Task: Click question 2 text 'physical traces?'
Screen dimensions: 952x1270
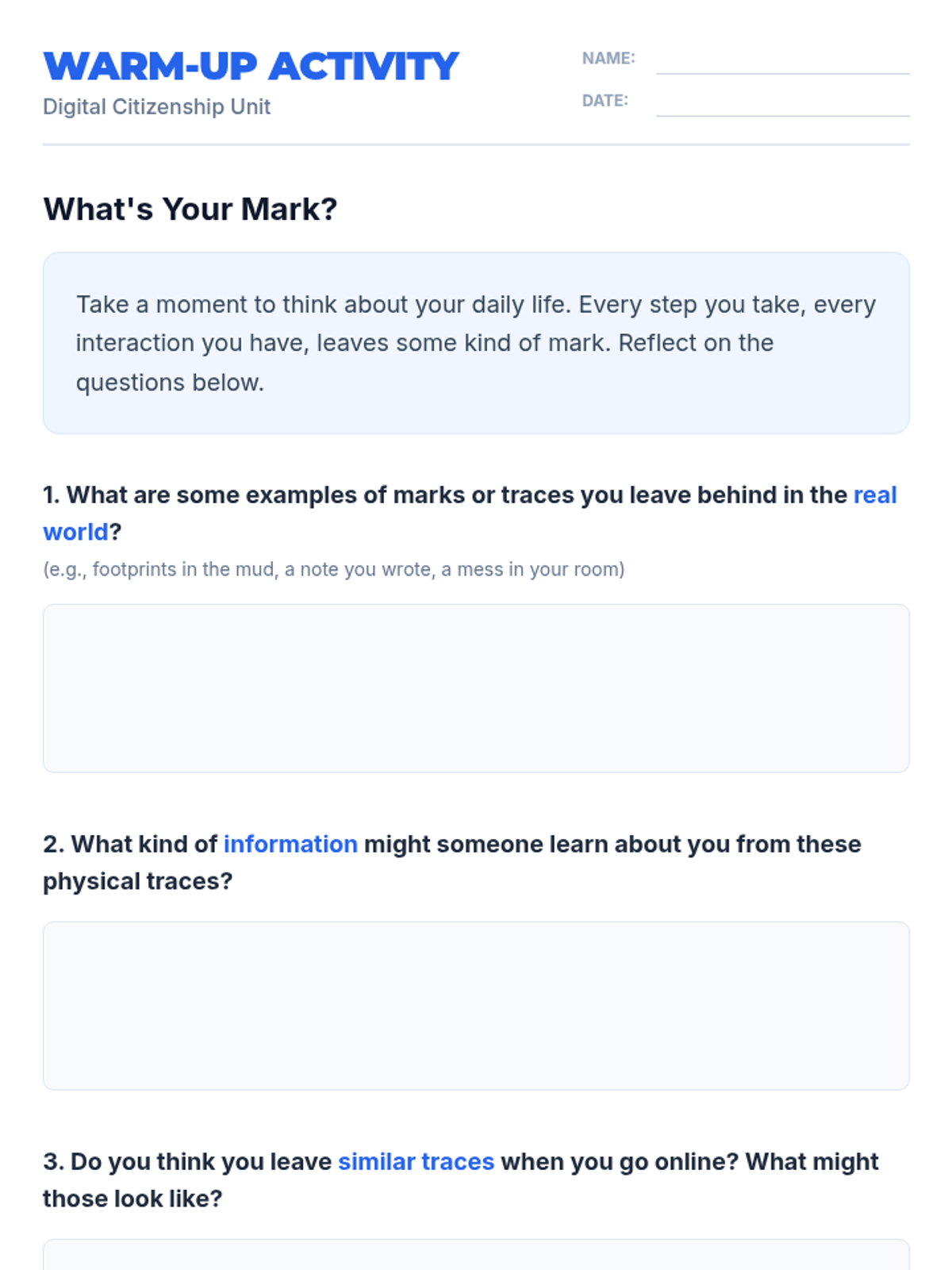Action: 138,881
